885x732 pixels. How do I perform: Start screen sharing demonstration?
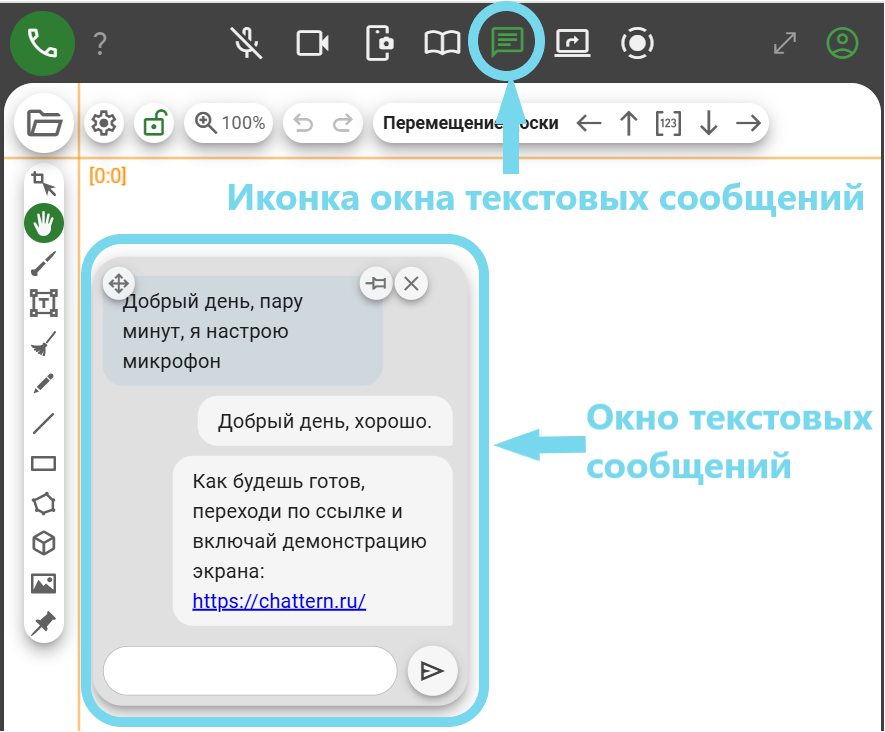[573, 43]
